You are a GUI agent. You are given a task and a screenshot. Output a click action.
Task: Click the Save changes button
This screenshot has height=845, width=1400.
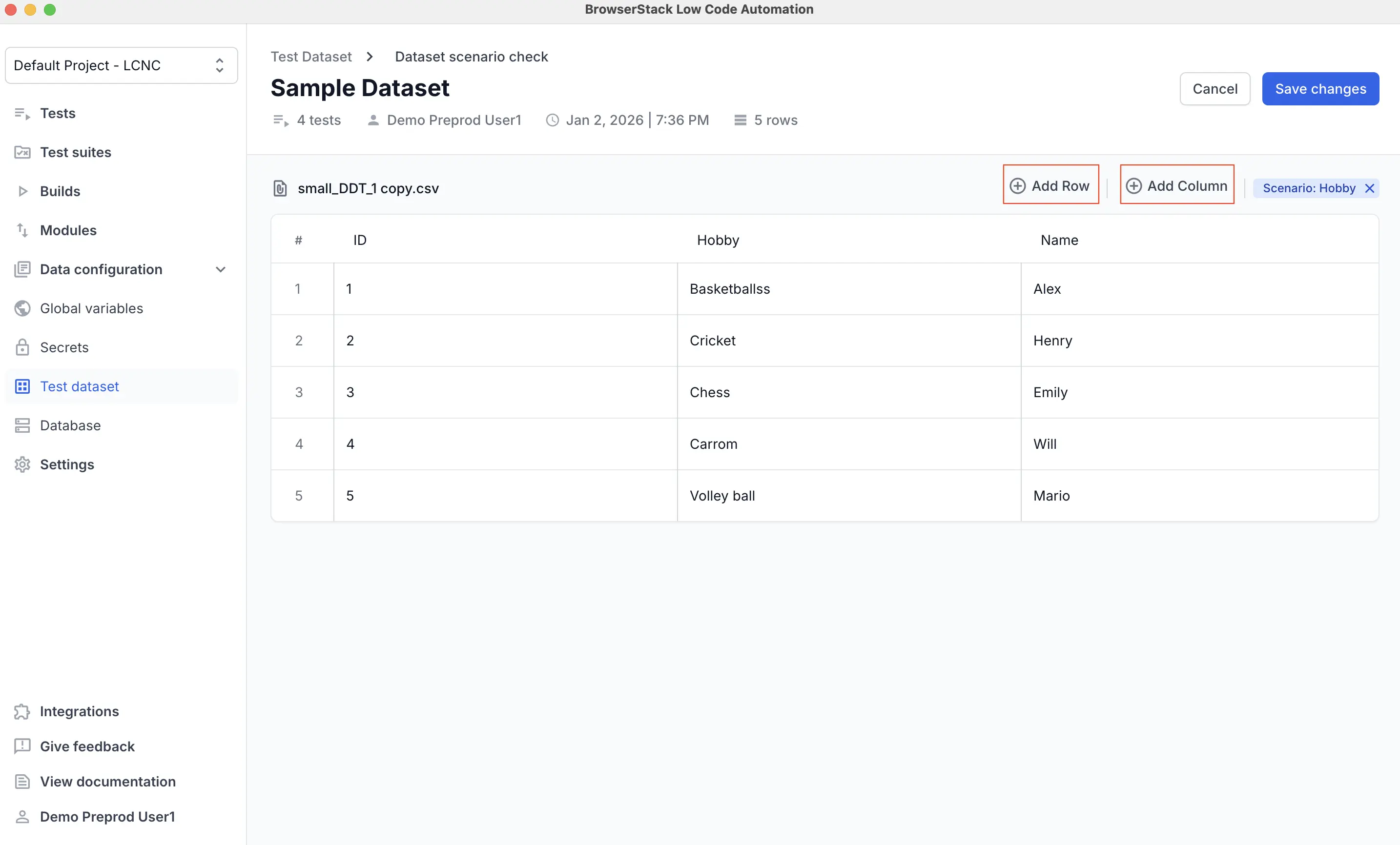pyautogui.click(x=1320, y=89)
